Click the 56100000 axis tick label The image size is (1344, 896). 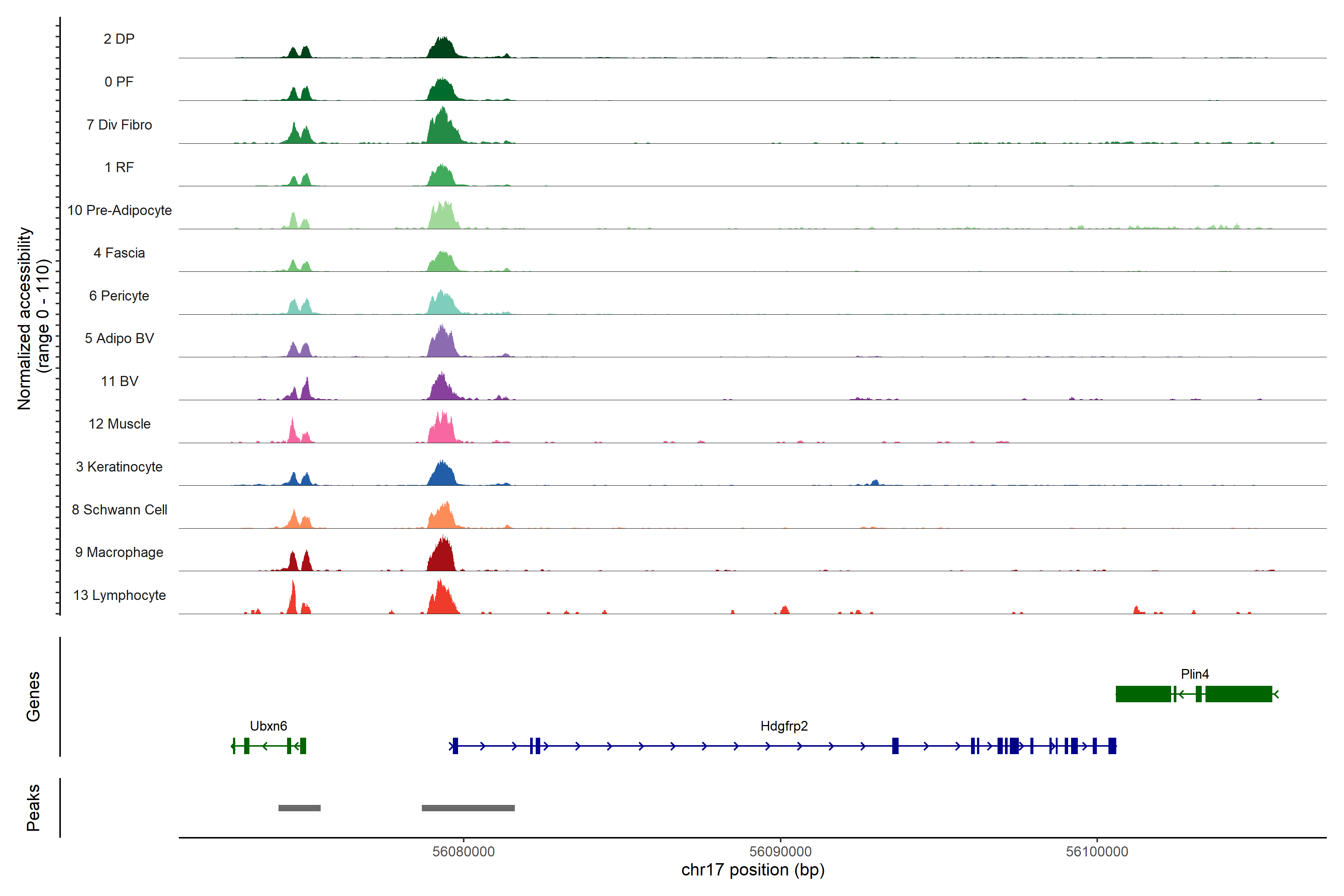tap(1096, 852)
